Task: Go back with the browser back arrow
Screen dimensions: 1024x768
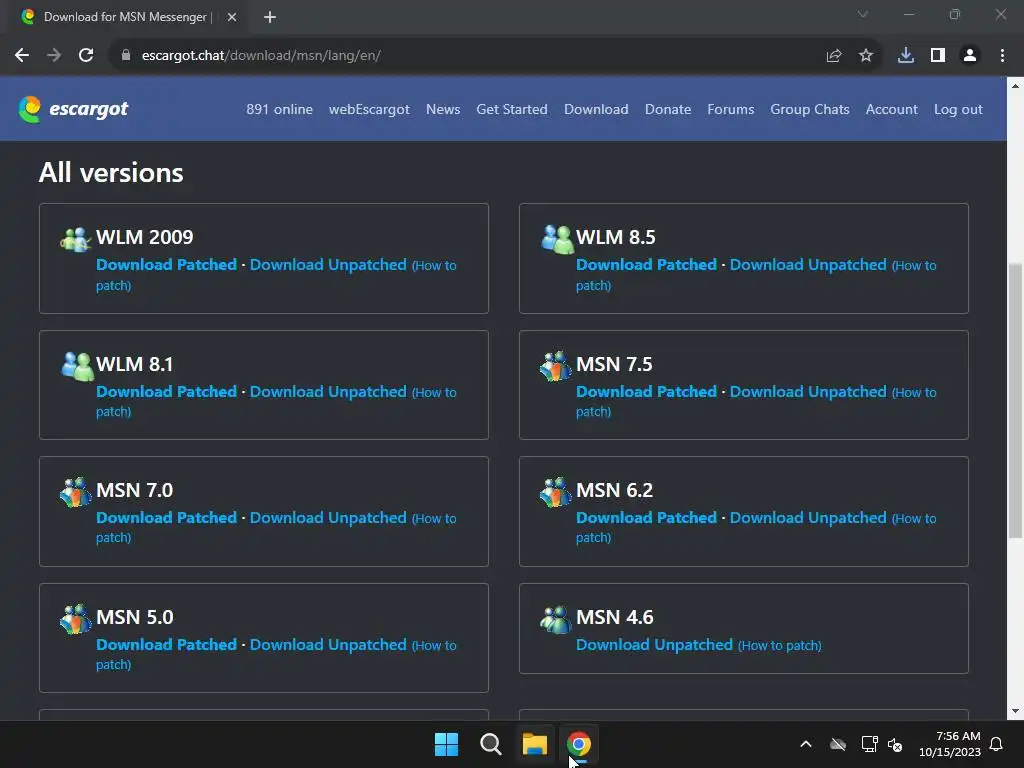Action: pyautogui.click(x=22, y=56)
